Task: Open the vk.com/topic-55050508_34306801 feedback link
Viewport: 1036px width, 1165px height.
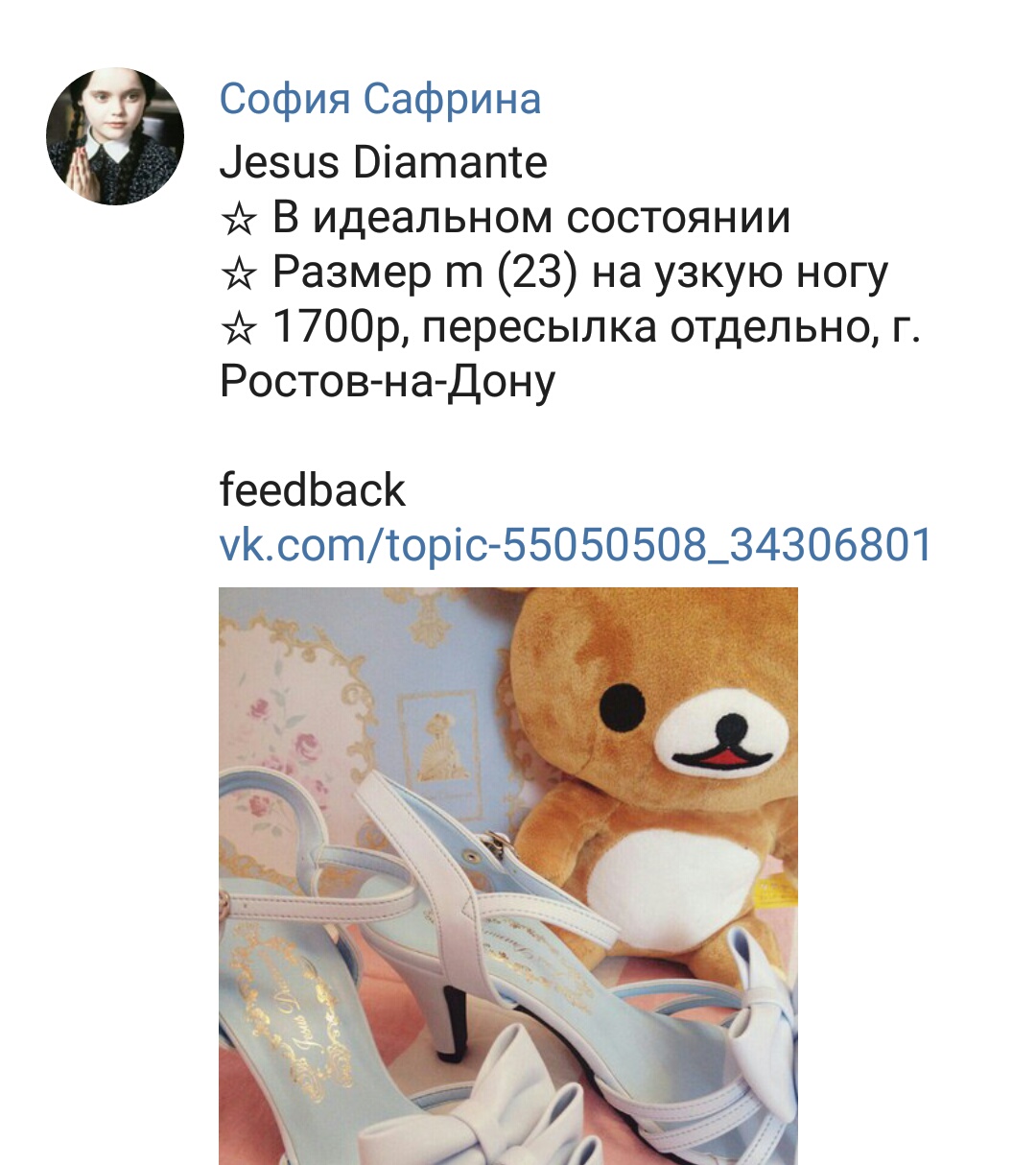Action: (x=576, y=545)
